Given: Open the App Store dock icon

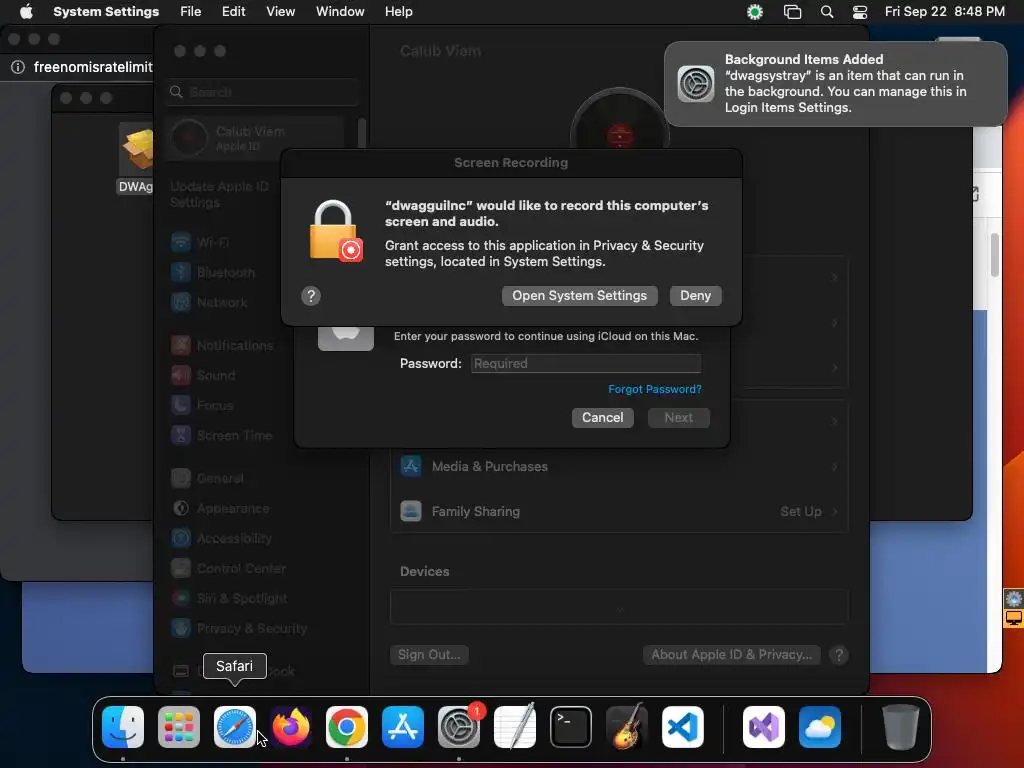Looking at the screenshot, I should pos(403,727).
